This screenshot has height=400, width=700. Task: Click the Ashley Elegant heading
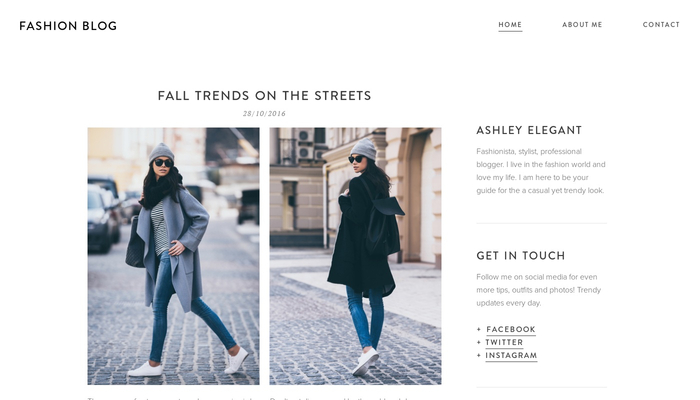click(x=529, y=130)
